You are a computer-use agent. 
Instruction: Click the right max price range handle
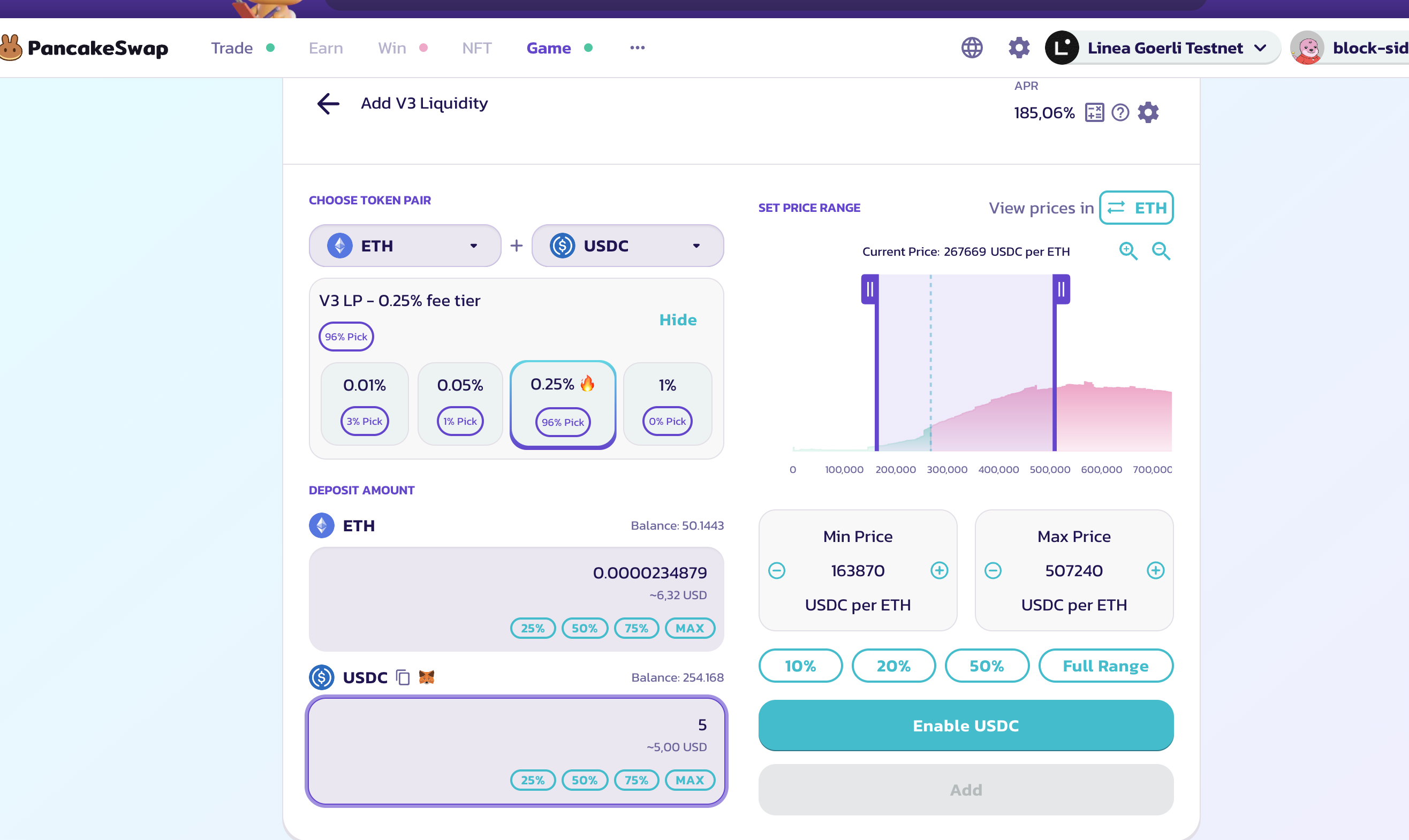(1060, 290)
